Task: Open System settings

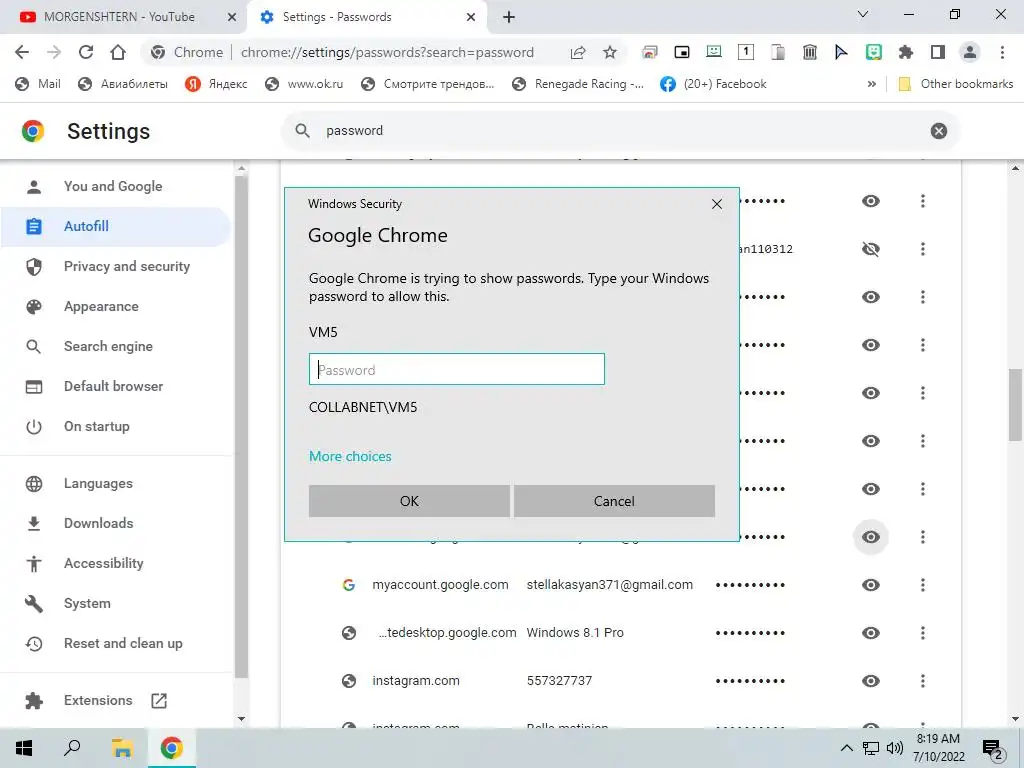Action: [x=87, y=603]
